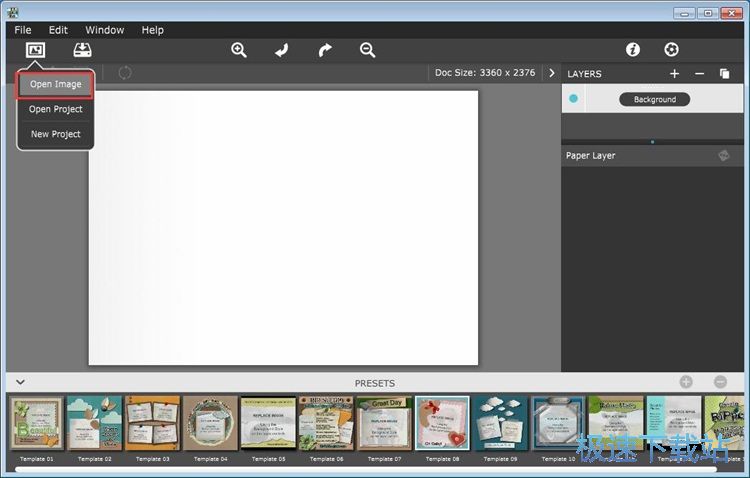Image resolution: width=750 pixels, height=478 pixels.
Task: Select the Template 04 preset thumbnail
Action: [x=210, y=423]
